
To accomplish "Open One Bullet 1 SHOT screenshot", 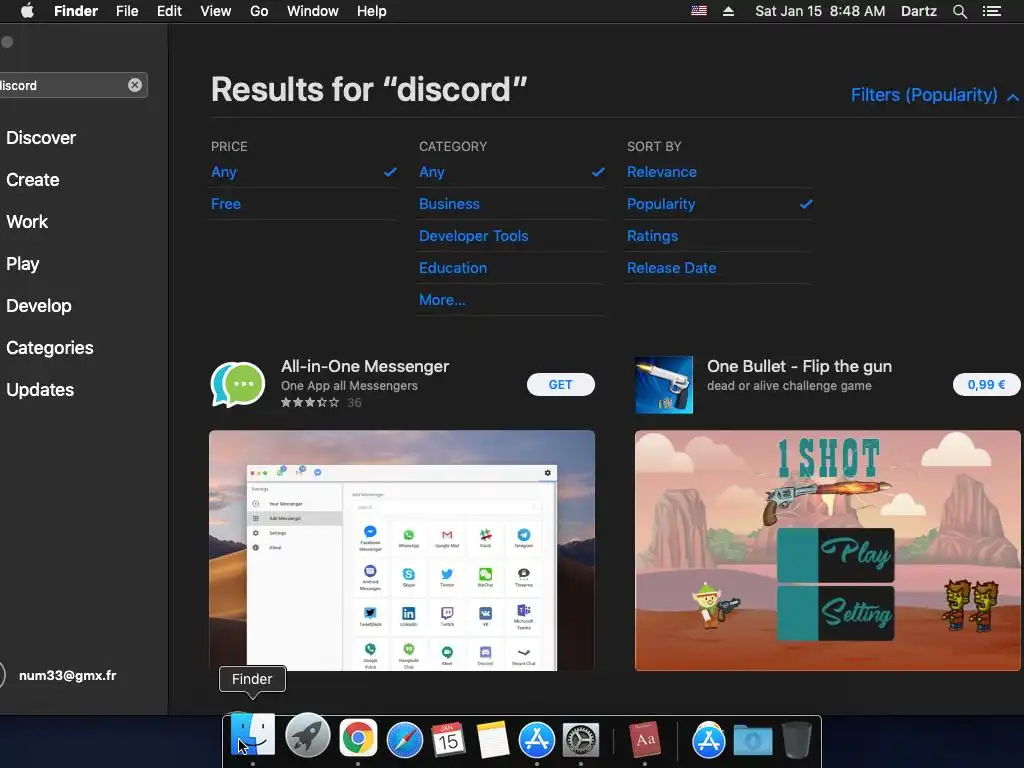I will (827, 551).
